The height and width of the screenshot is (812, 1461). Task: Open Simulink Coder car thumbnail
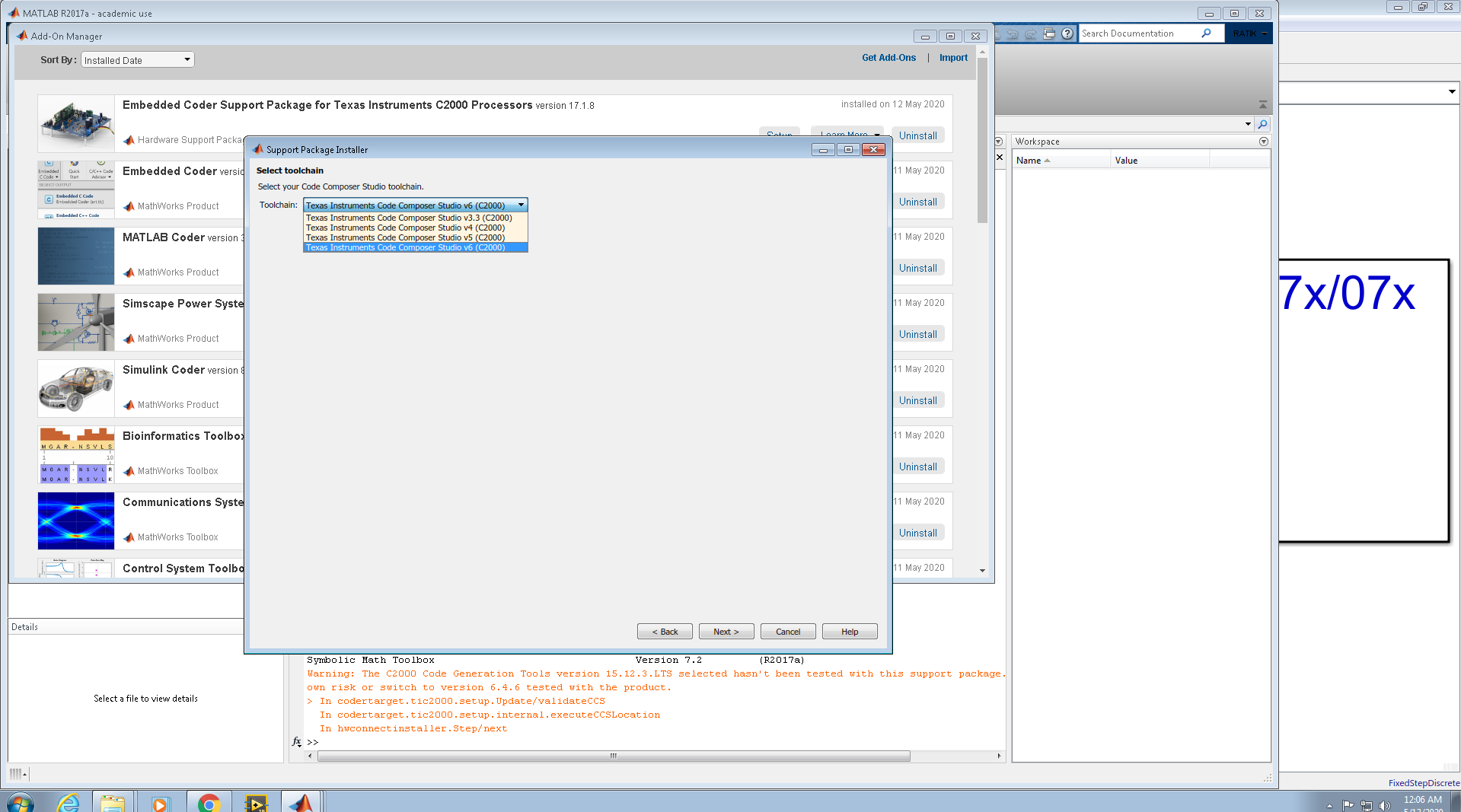tap(76, 388)
